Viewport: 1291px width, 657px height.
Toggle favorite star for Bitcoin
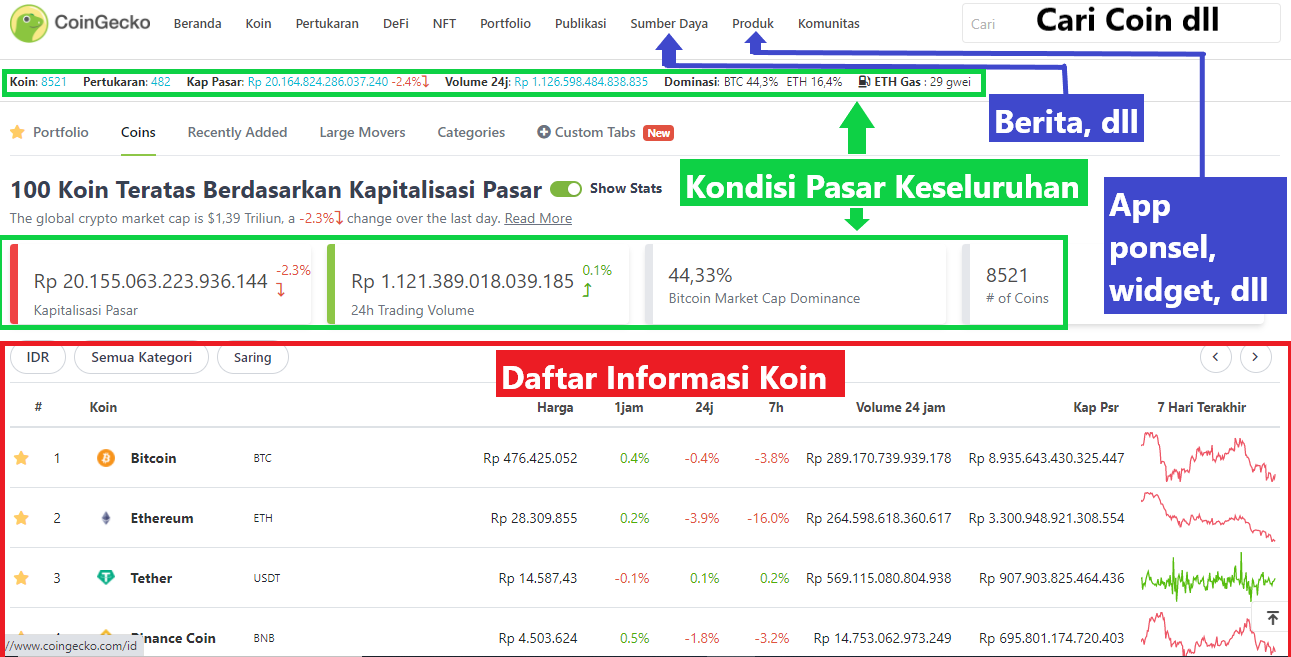click(21, 458)
